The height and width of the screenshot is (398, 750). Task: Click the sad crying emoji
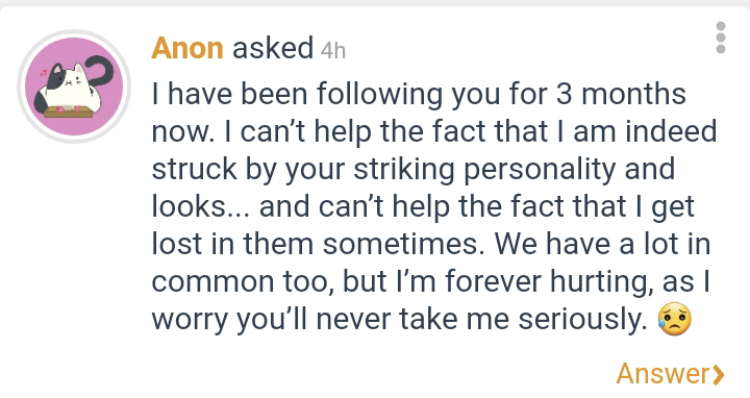[x=675, y=319]
